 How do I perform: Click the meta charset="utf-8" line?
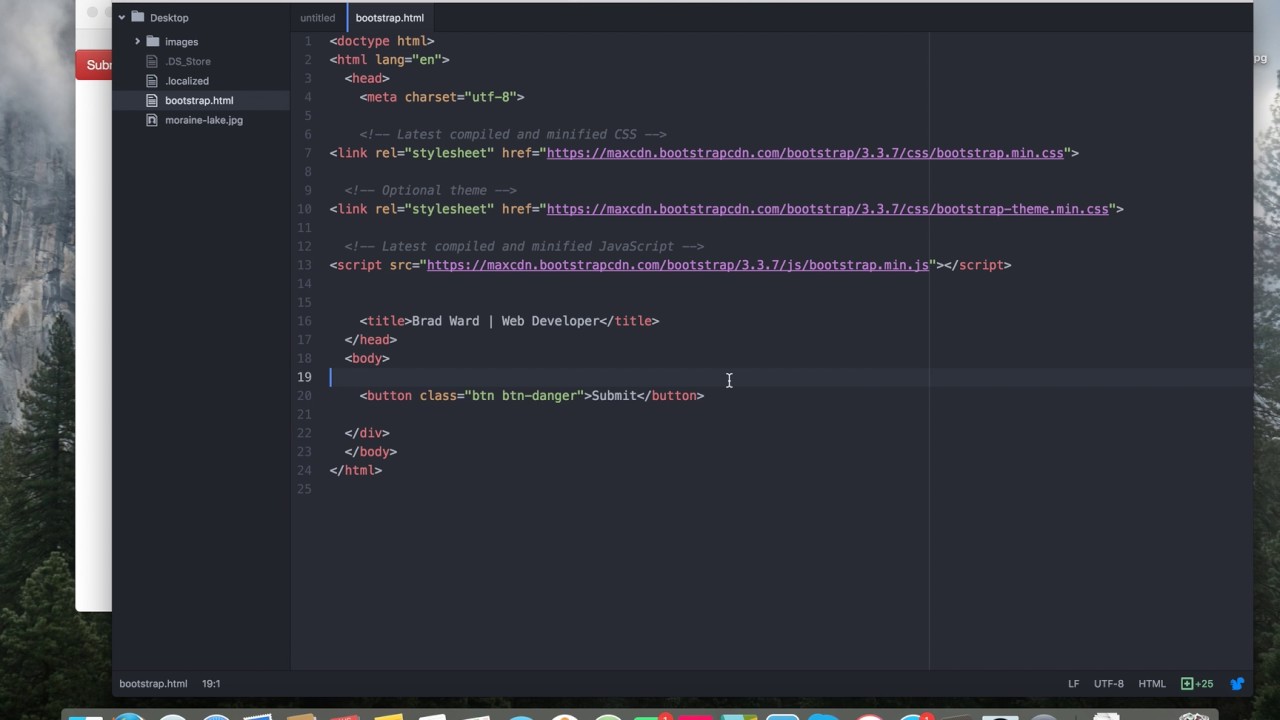442,97
